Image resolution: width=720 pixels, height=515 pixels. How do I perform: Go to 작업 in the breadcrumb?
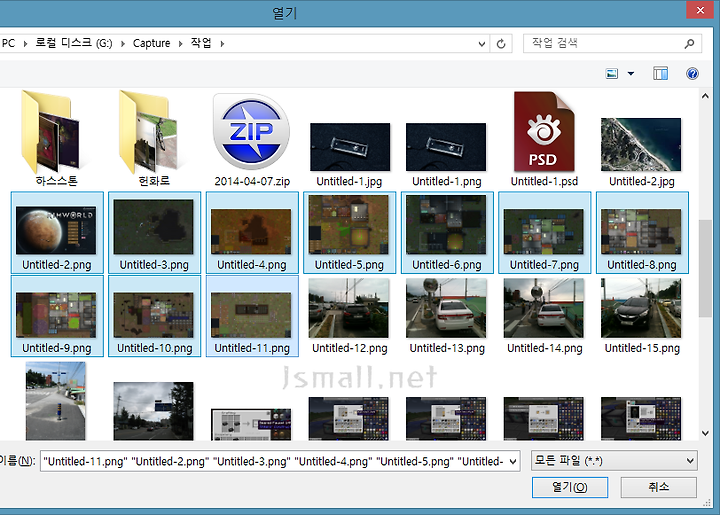(201, 43)
